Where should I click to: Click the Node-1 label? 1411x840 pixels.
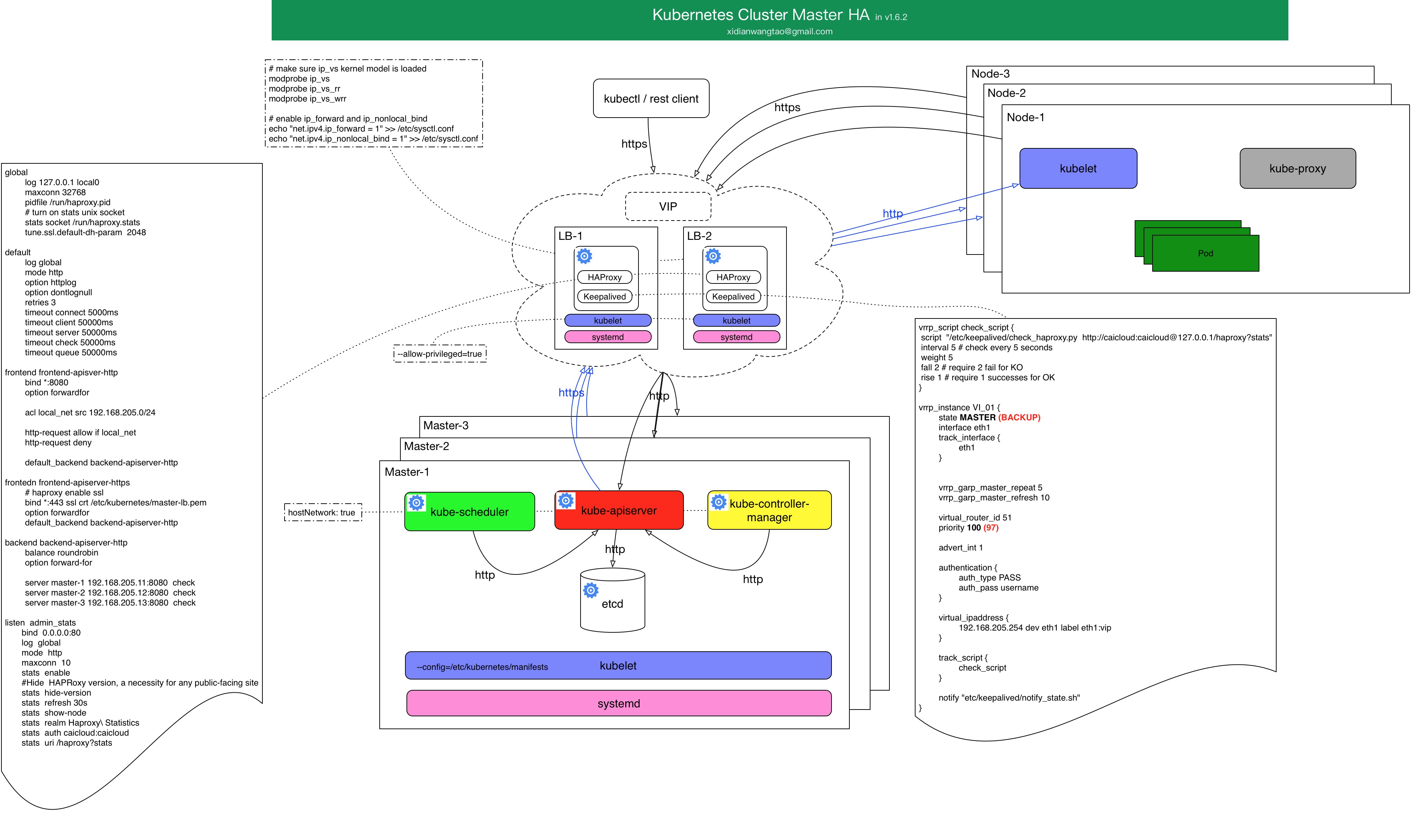pyautogui.click(x=1025, y=117)
